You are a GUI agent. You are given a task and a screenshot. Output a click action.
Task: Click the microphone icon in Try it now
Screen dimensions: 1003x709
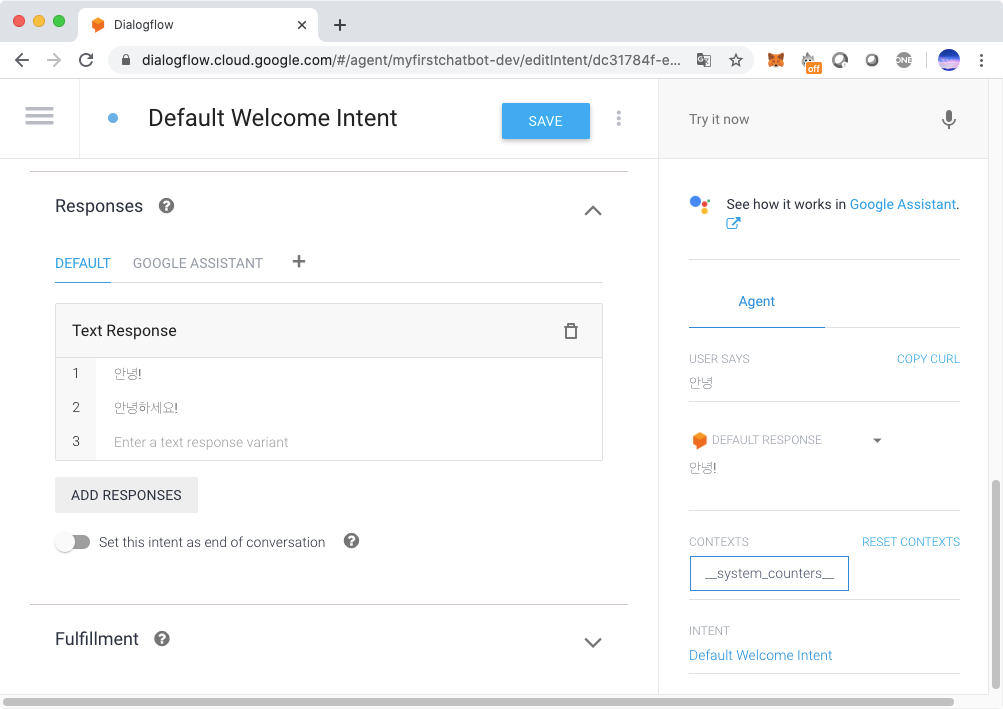[x=949, y=119]
